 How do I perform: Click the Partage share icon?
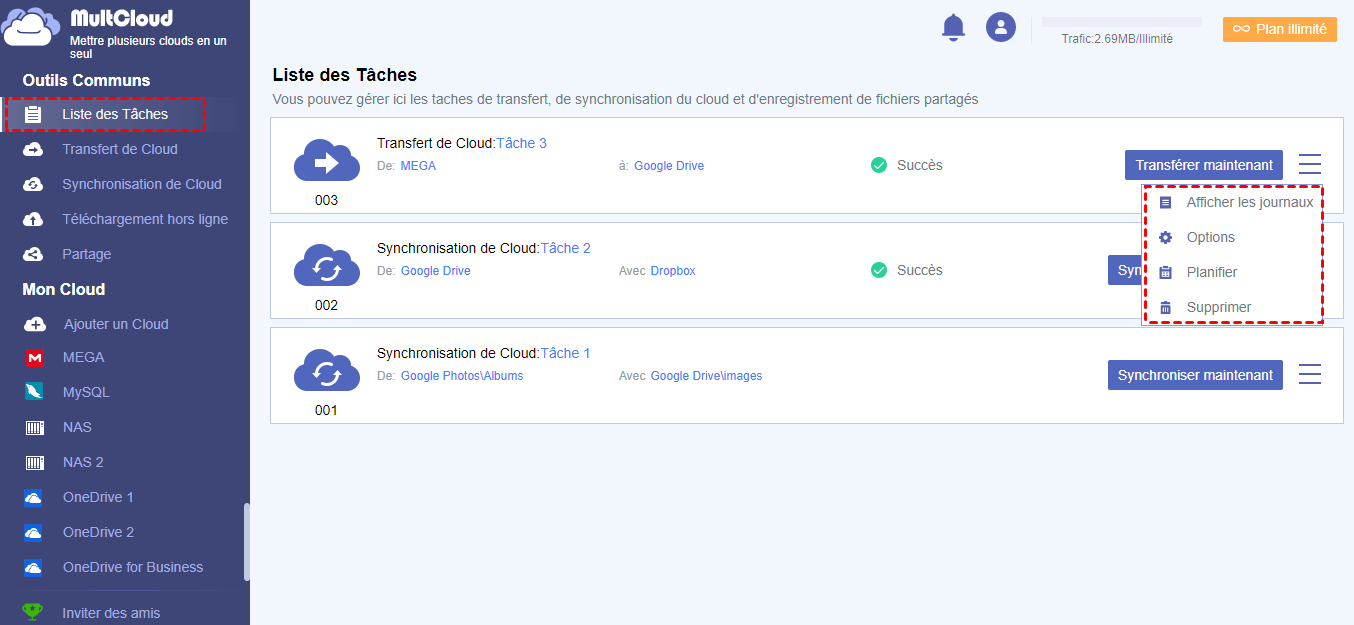tap(34, 255)
